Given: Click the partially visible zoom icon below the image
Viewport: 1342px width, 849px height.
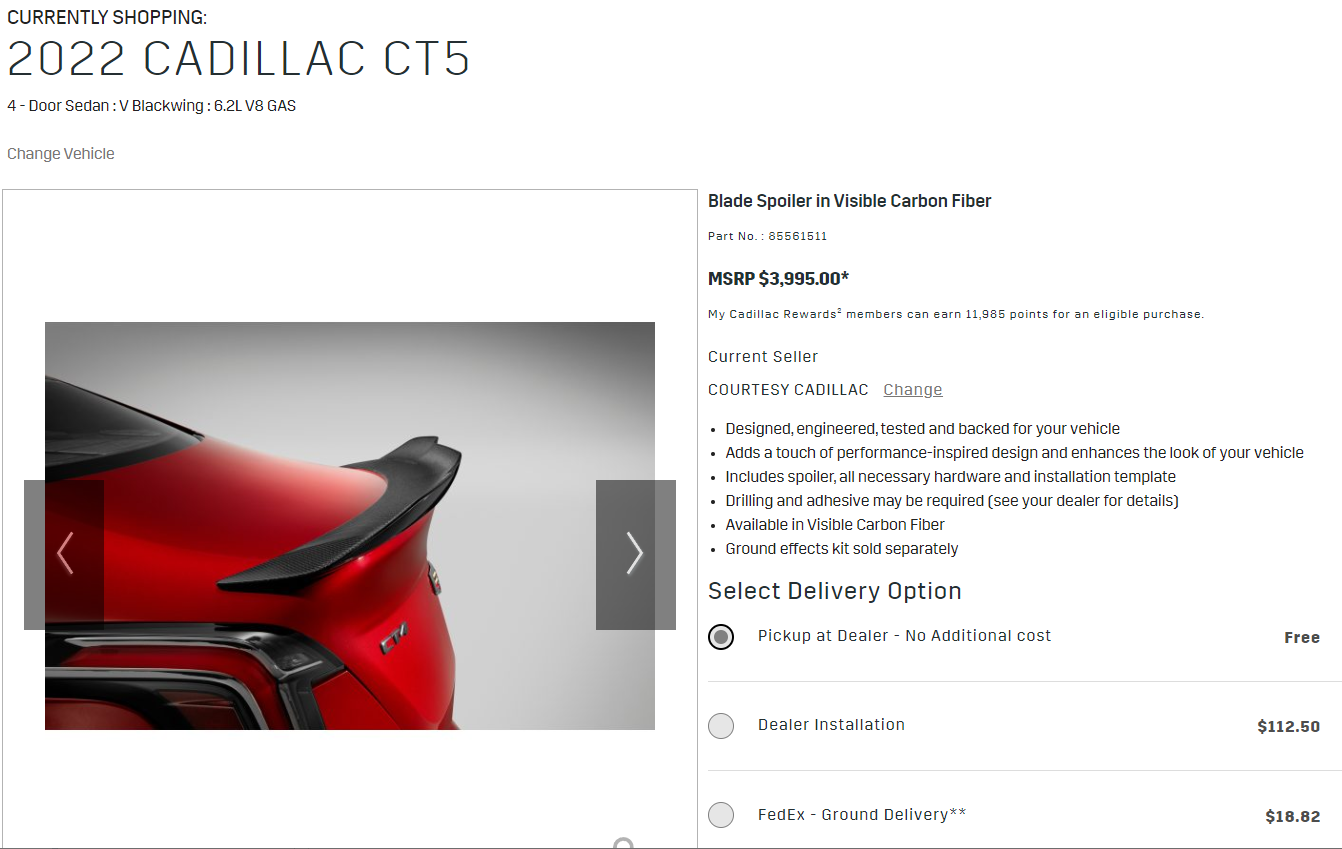Looking at the screenshot, I should point(623,843).
